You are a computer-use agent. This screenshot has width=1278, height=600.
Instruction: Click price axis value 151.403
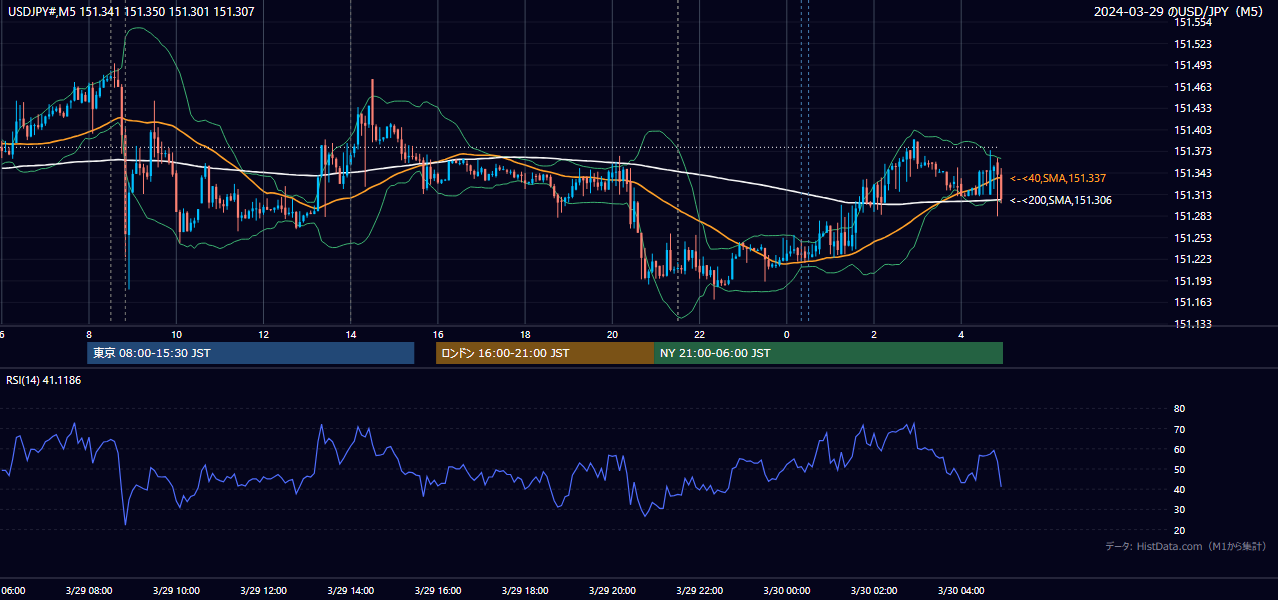pyautogui.click(x=1192, y=130)
